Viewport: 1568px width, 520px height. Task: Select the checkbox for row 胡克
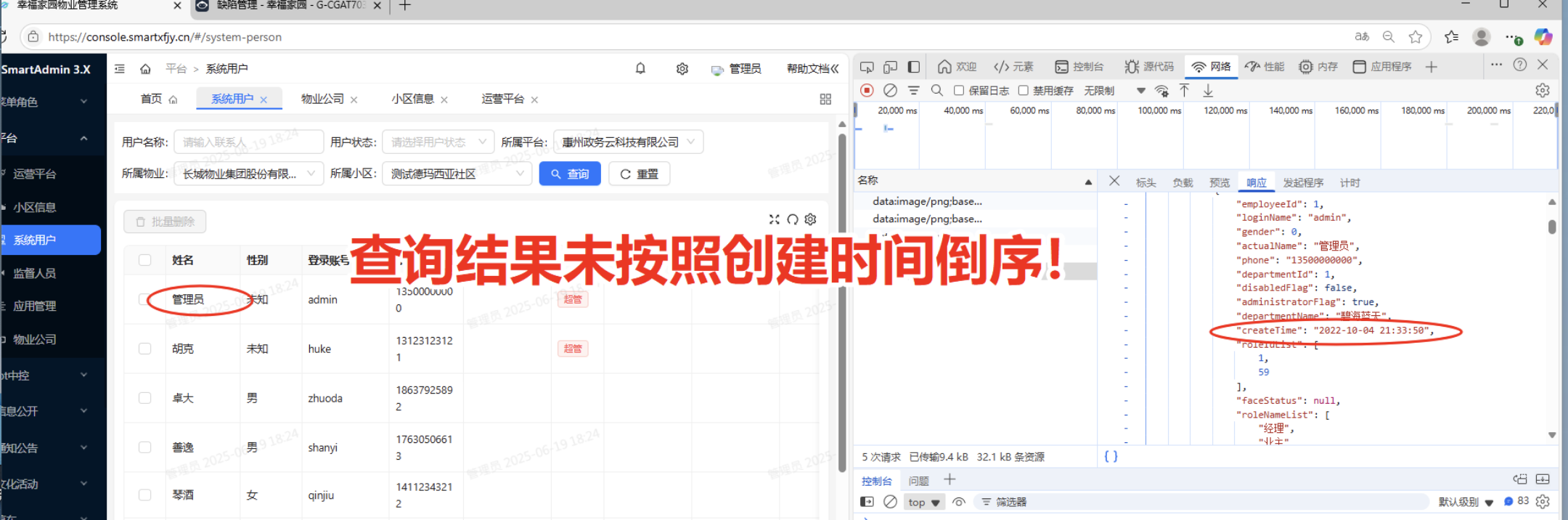(x=145, y=349)
